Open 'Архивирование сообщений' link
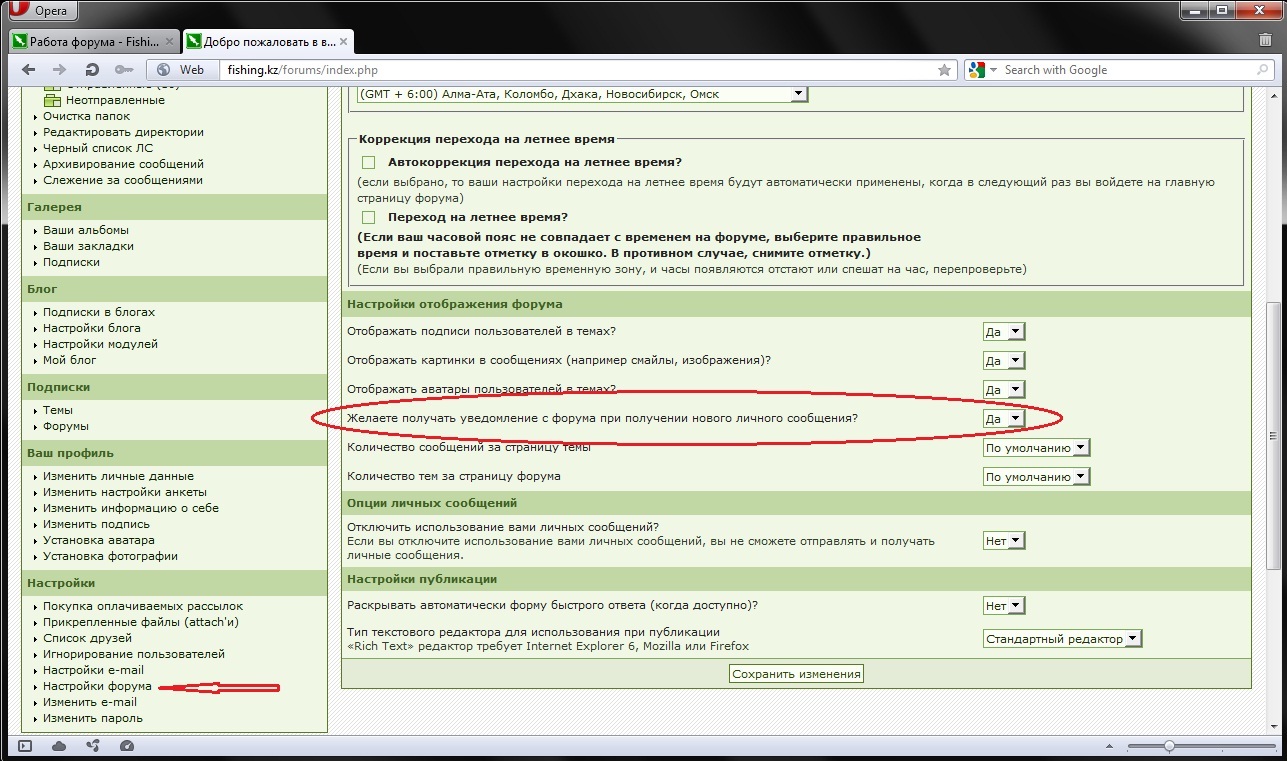 tap(123, 164)
